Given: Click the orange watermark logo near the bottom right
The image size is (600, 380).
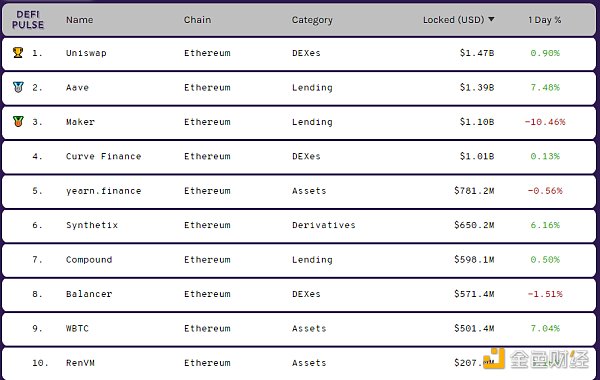Looking at the screenshot, I should pos(494,359).
